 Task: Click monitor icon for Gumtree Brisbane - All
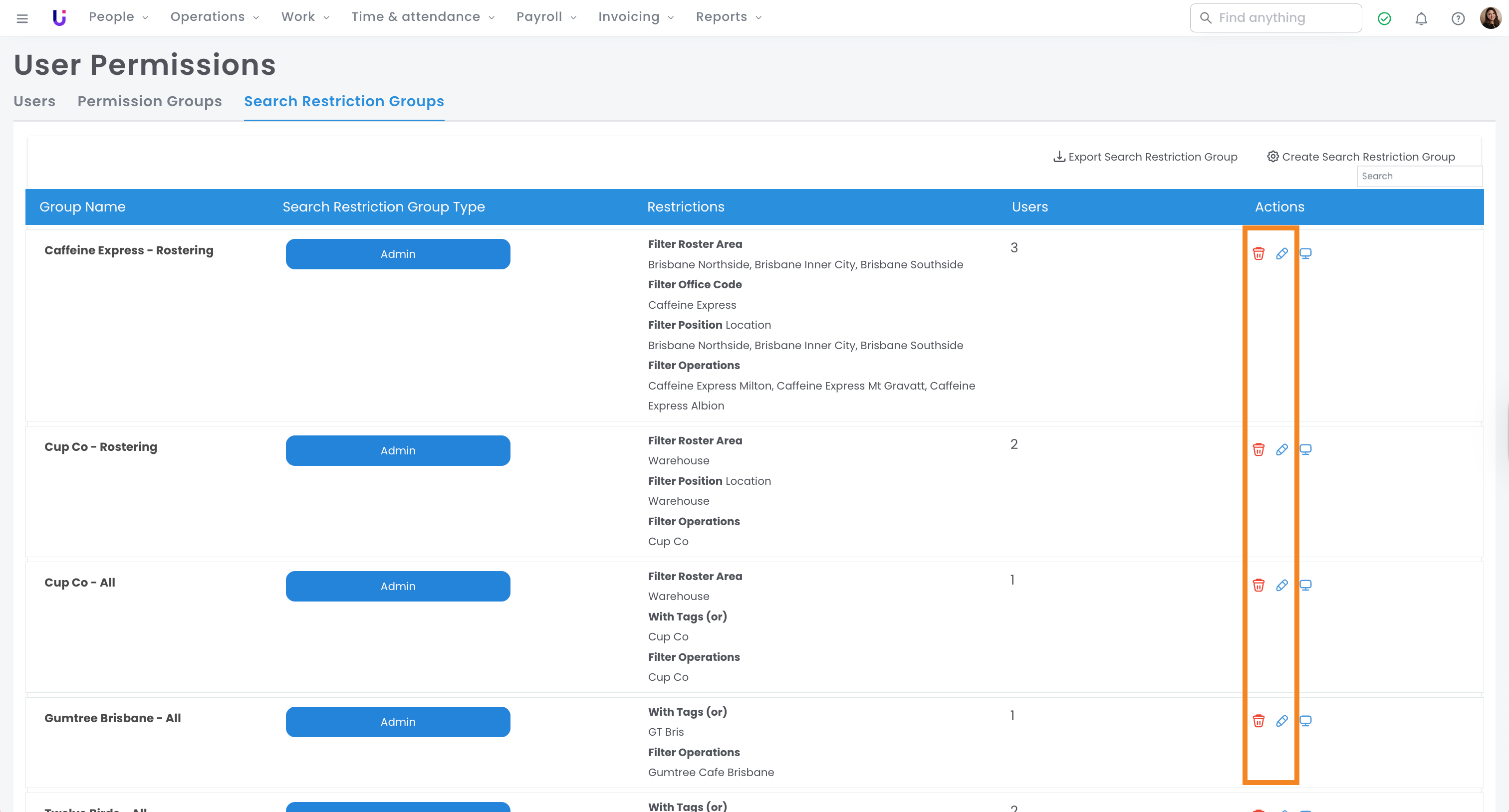tap(1306, 721)
